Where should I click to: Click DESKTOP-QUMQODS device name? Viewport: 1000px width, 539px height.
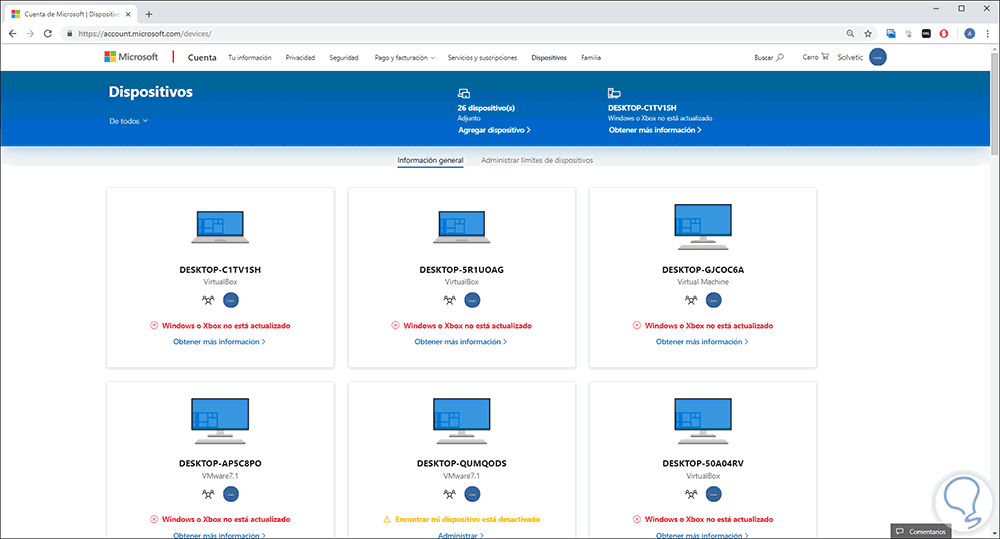462,464
